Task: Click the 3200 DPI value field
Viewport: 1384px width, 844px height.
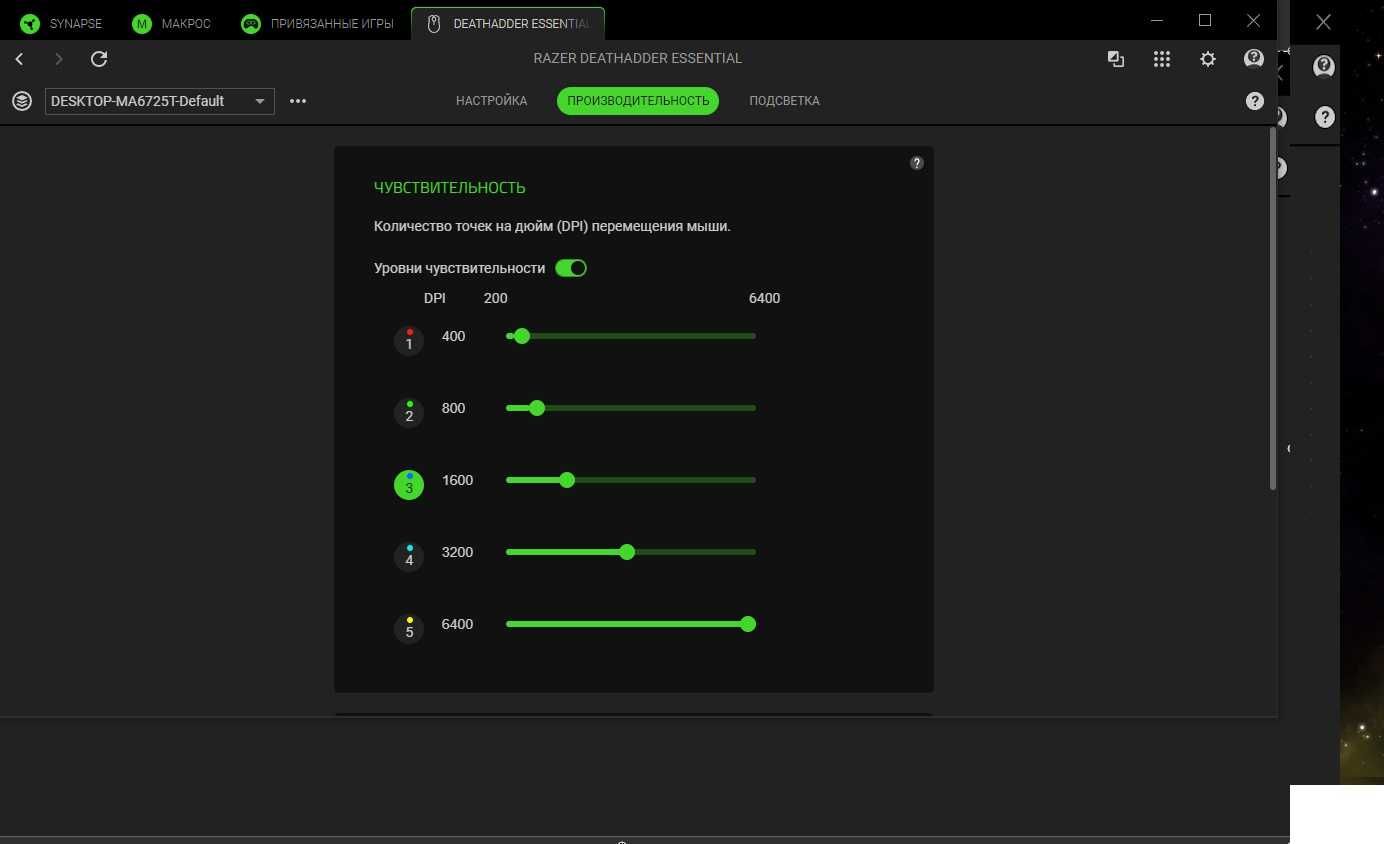Action: tap(457, 552)
